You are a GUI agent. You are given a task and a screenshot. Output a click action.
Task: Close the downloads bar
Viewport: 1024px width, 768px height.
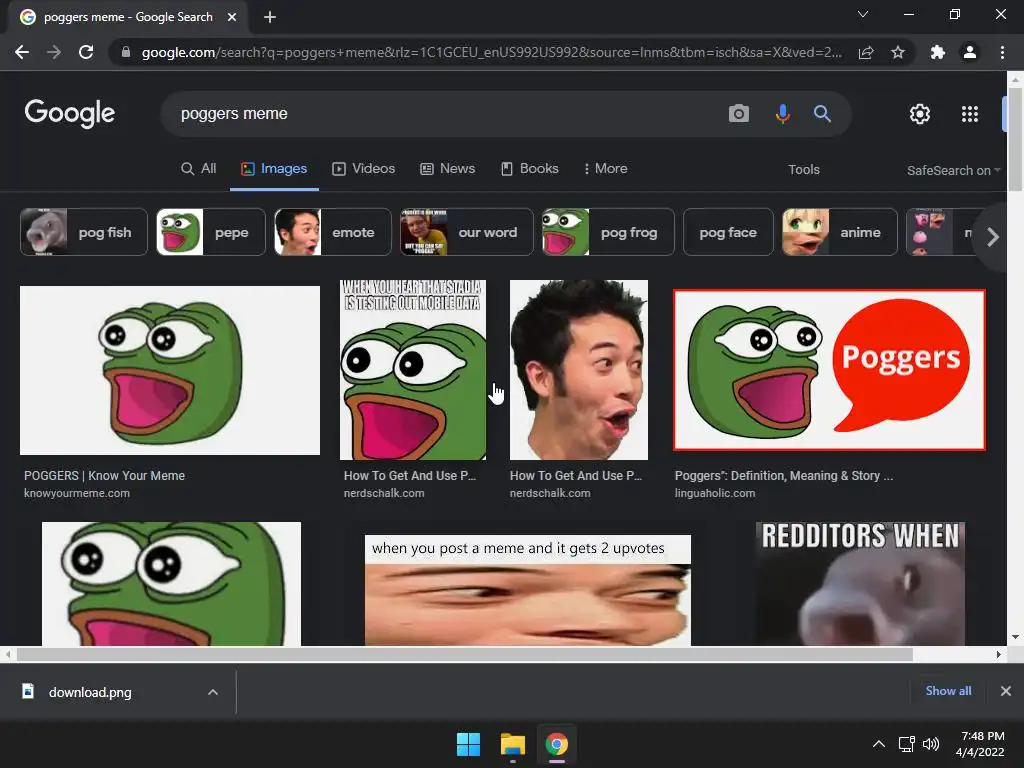1006,691
